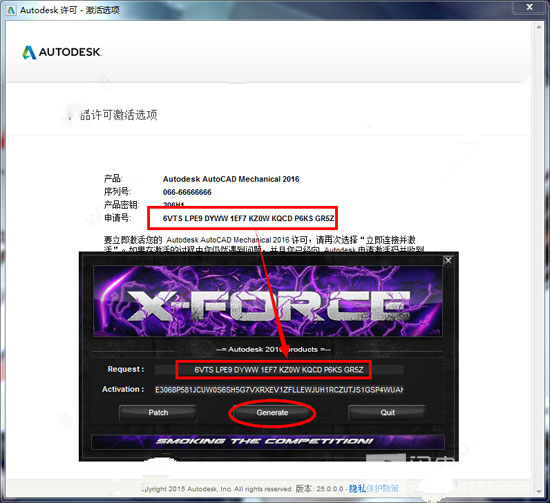Select serial number 066-66666666
Image resolution: width=550 pixels, height=503 pixels.
pos(187,192)
